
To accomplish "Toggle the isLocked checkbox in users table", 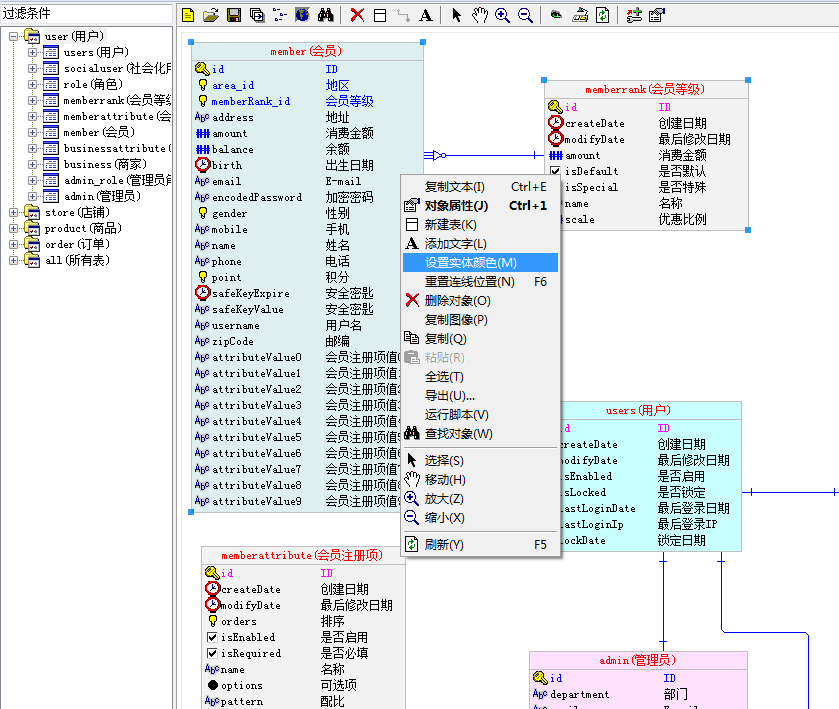I will (x=551, y=492).
